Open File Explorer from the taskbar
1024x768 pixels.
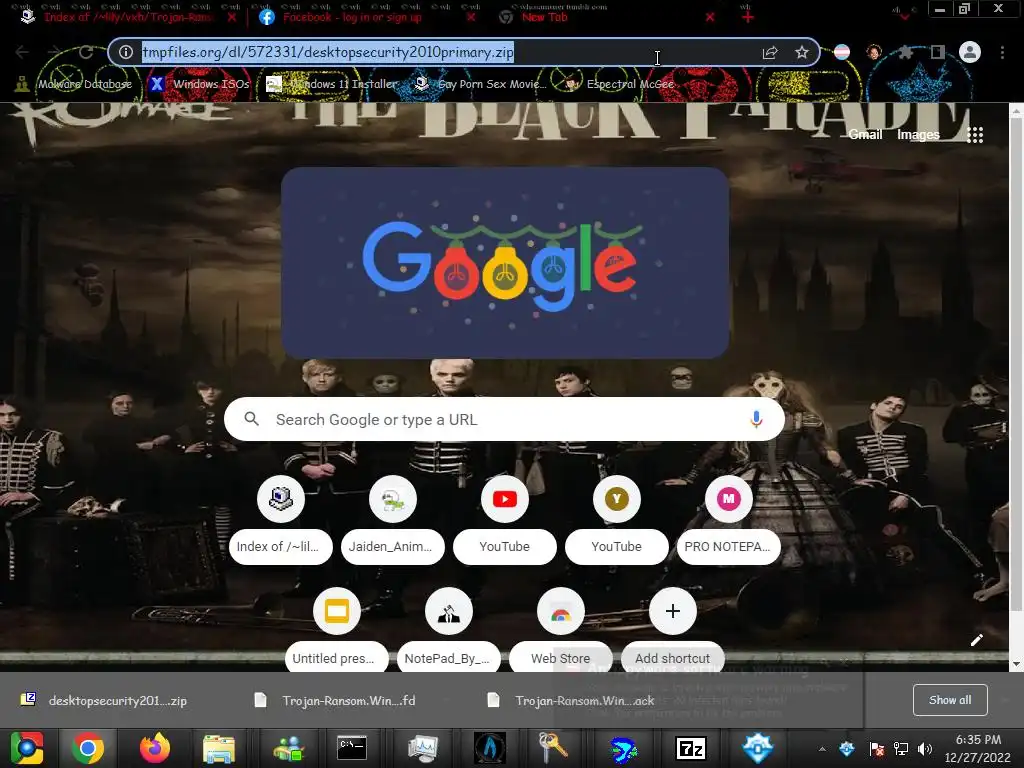pos(219,748)
